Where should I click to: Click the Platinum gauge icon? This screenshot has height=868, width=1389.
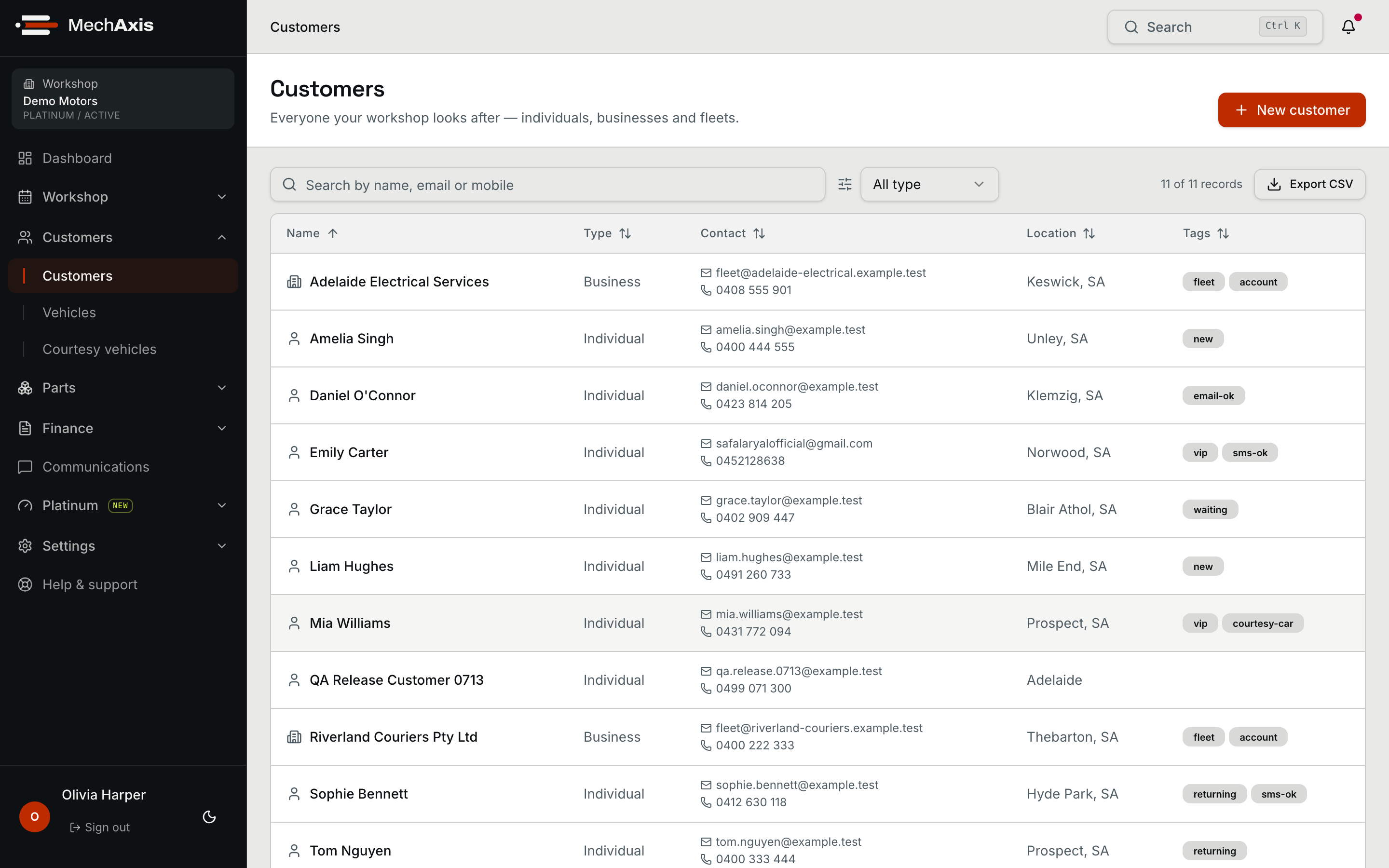25,505
